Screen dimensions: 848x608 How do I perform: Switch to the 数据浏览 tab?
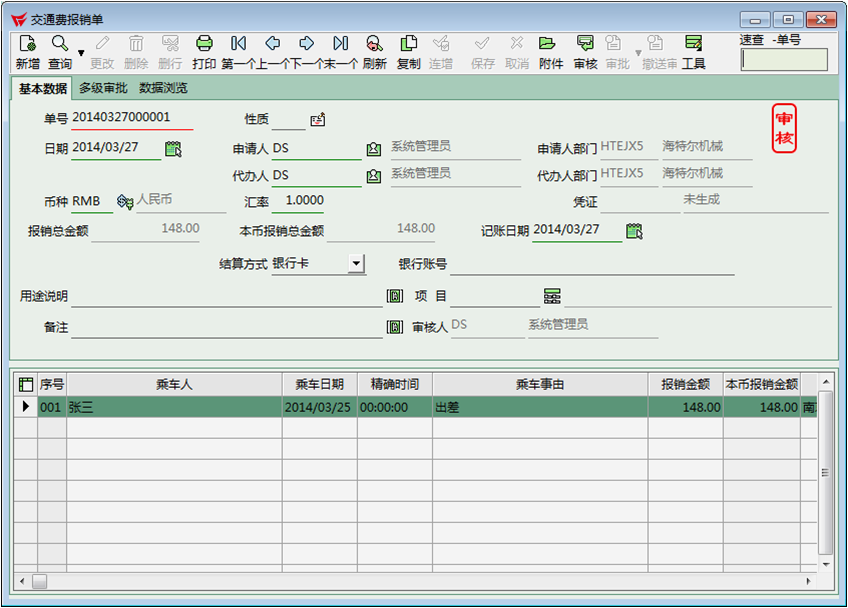(163, 88)
